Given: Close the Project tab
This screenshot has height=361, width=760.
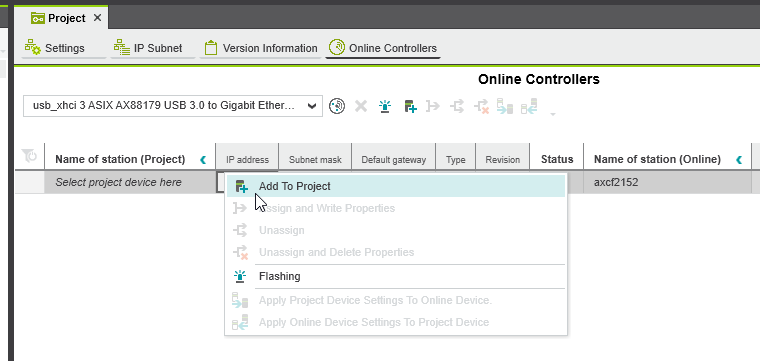Looking at the screenshot, I should [97, 18].
